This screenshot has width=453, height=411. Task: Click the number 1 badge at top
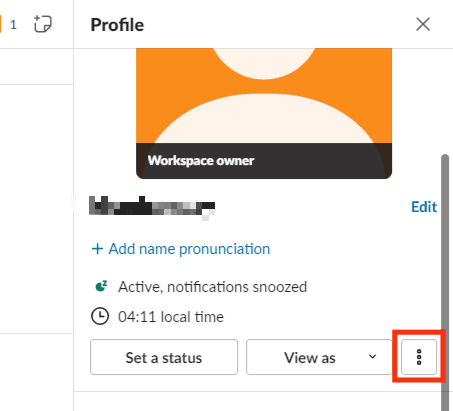13,25
